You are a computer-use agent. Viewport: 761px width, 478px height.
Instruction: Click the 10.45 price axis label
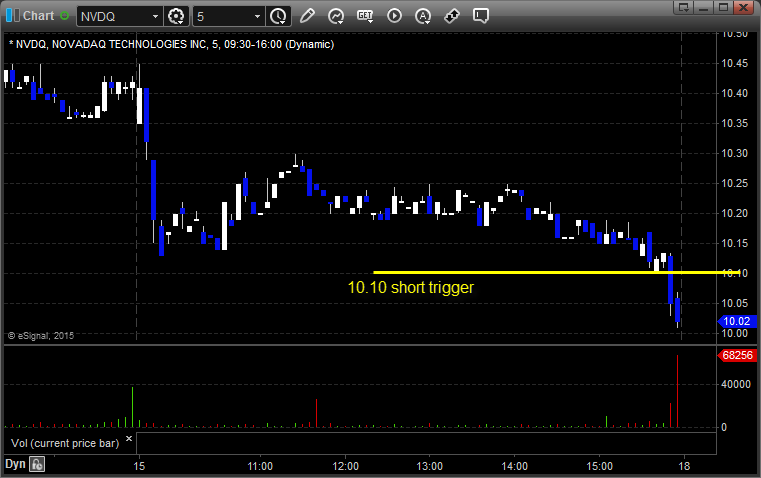[735, 63]
